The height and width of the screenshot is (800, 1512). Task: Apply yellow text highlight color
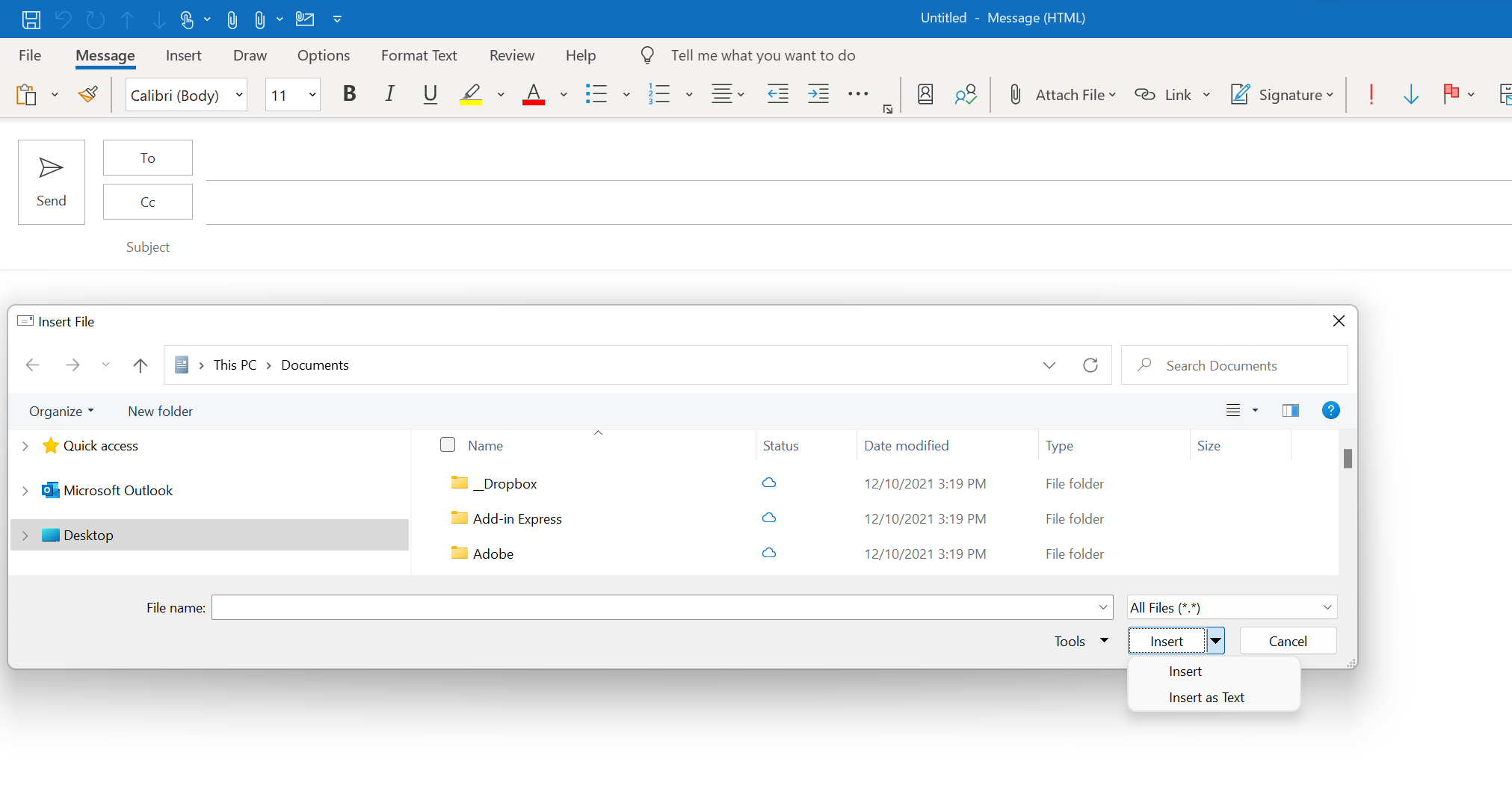[x=471, y=94]
